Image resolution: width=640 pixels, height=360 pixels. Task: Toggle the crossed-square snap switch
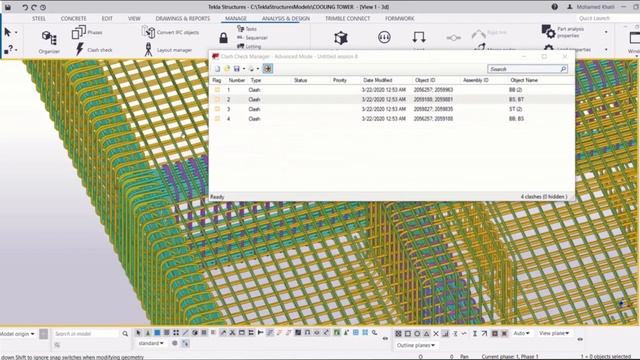coord(398,333)
